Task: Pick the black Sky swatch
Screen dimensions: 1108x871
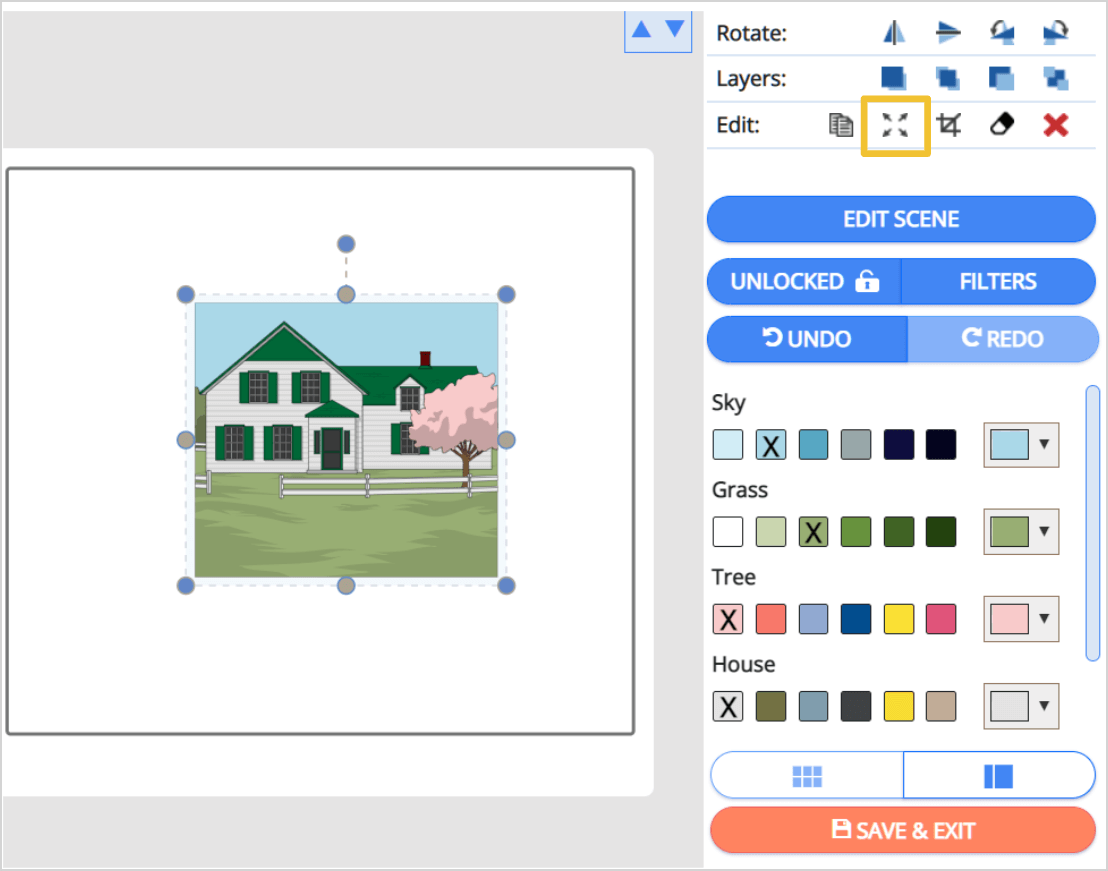Action: (x=941, y=444)
